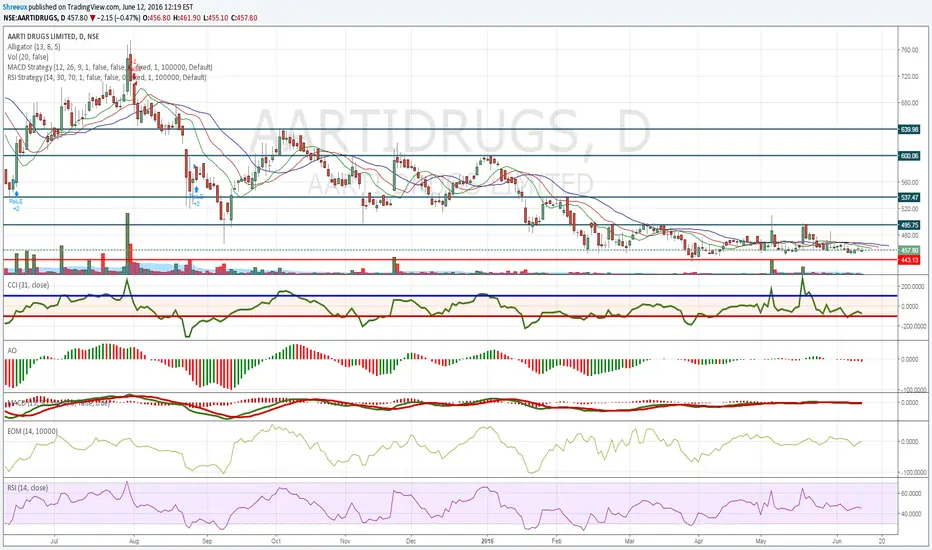Select the AO pane label
The height and width of the screenshot is (550, 932).
coord(11,351)
